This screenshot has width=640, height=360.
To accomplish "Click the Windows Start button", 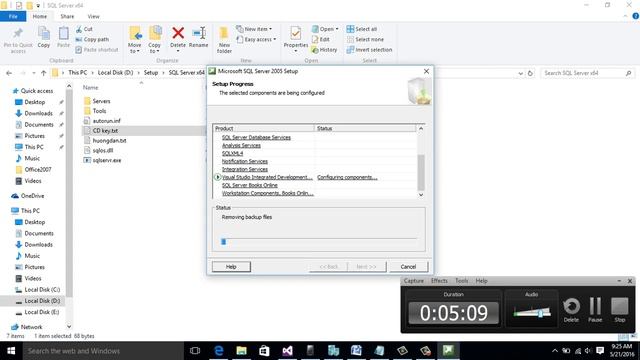I will (x=11, y=351).
